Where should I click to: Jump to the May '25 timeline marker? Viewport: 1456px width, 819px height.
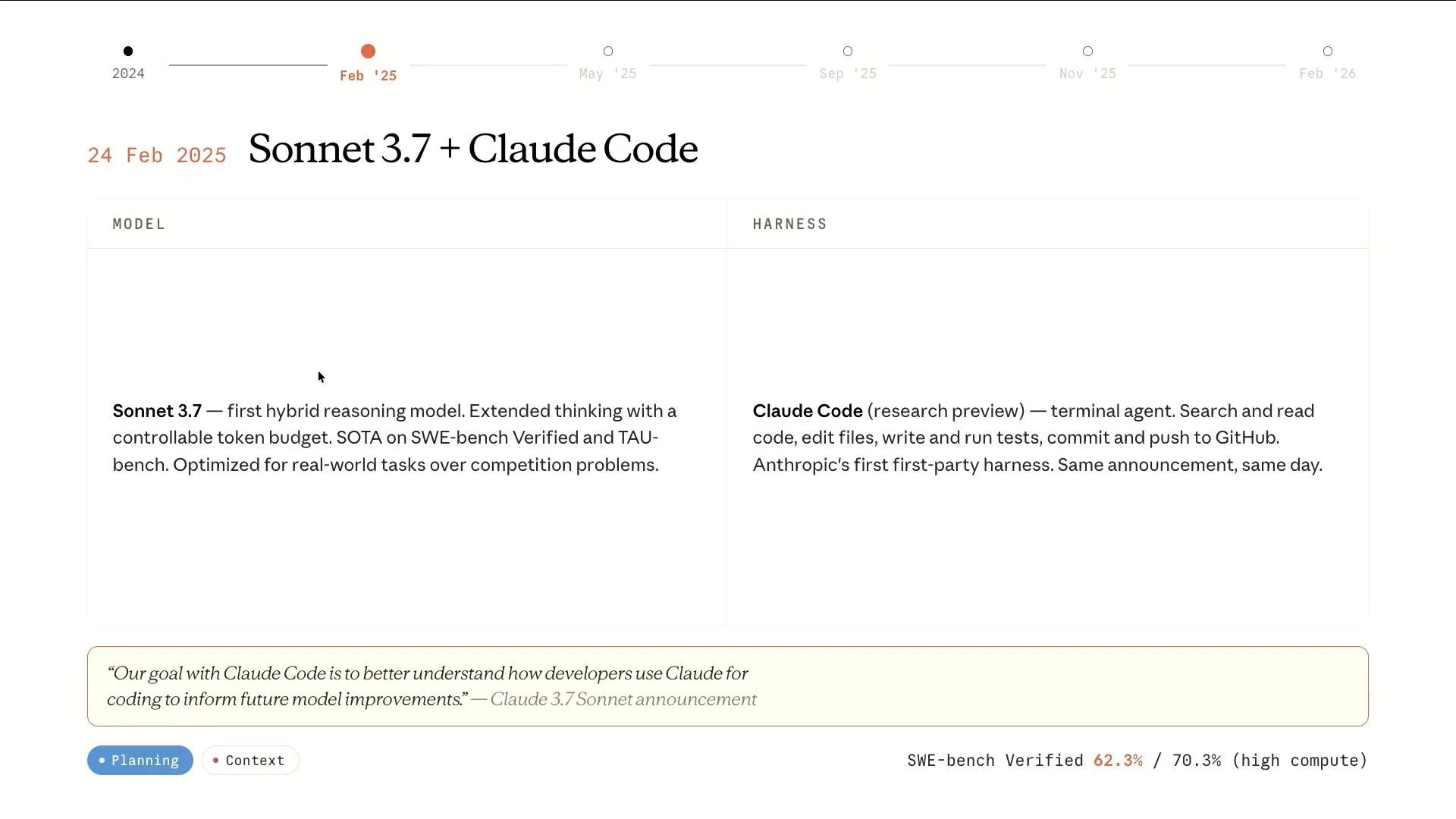[607, 52]
